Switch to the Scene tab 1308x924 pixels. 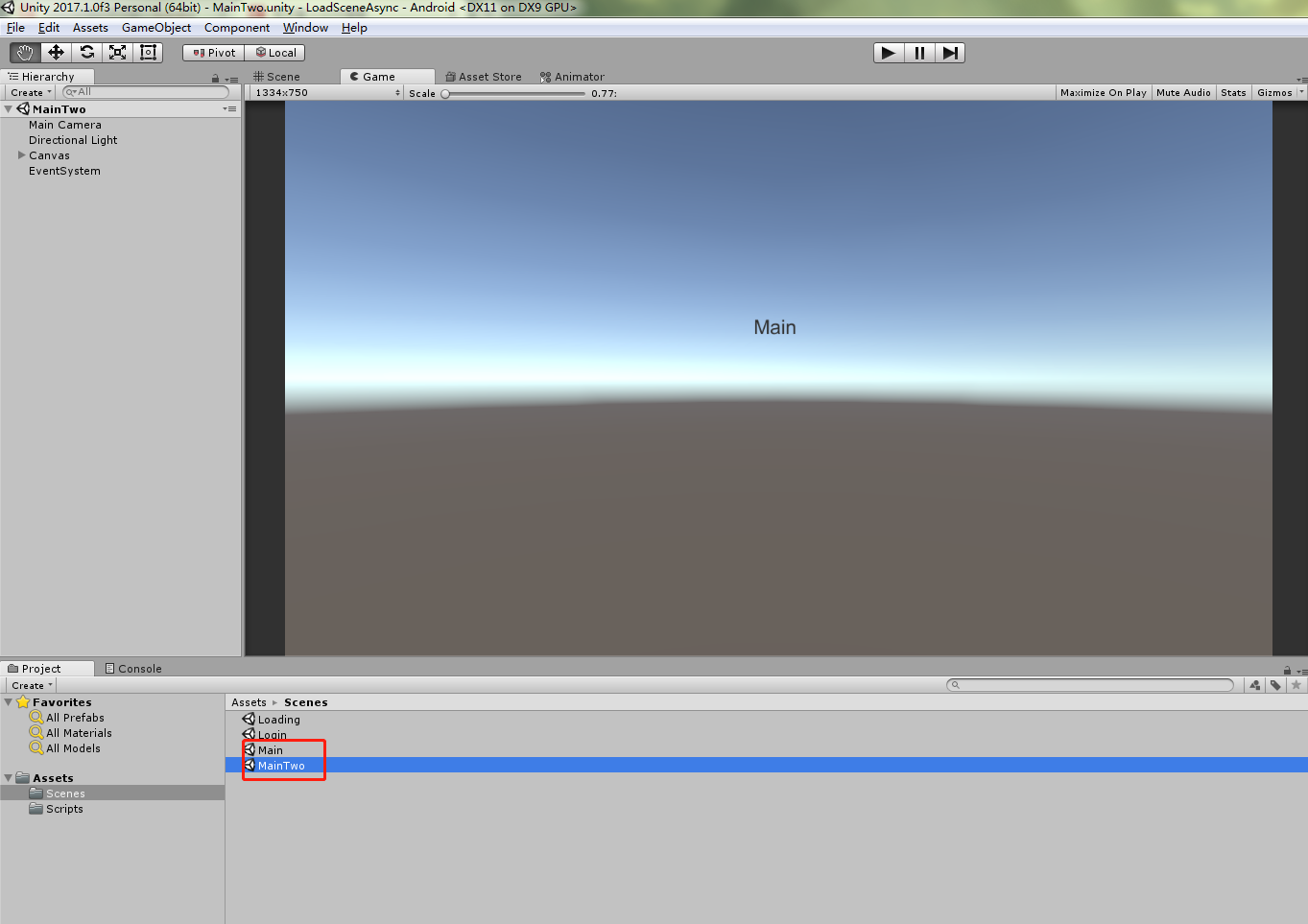(x=277, y=76)
